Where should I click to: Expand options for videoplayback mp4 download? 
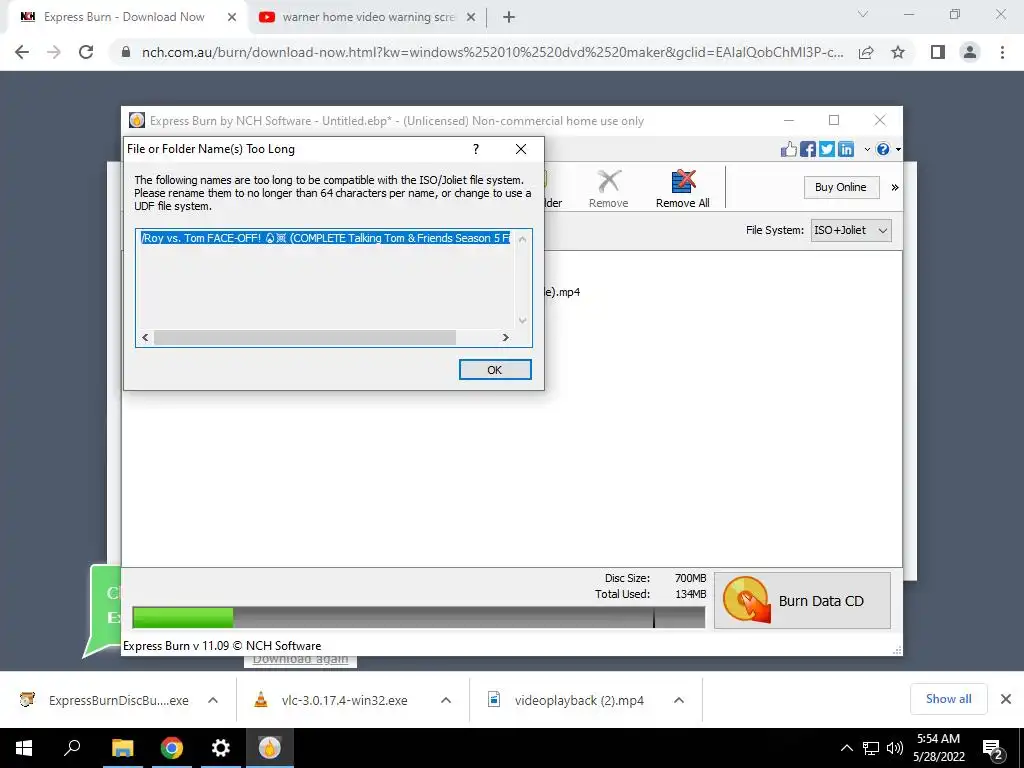pos(679,700)
